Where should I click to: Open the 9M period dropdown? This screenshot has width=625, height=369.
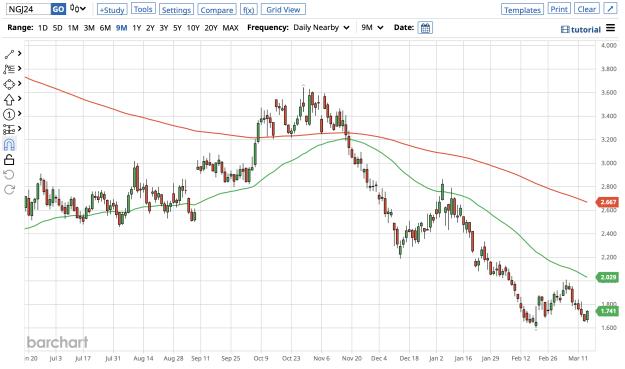(x=372, y=27)
